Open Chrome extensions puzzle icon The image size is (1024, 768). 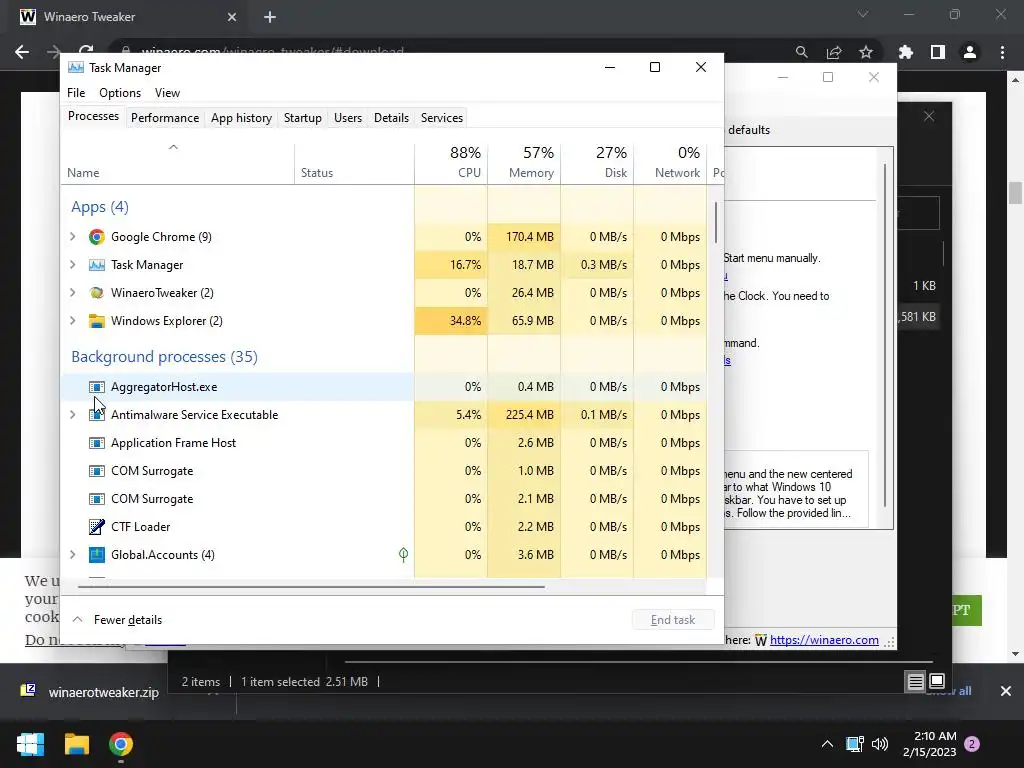[x=905, y=52]
